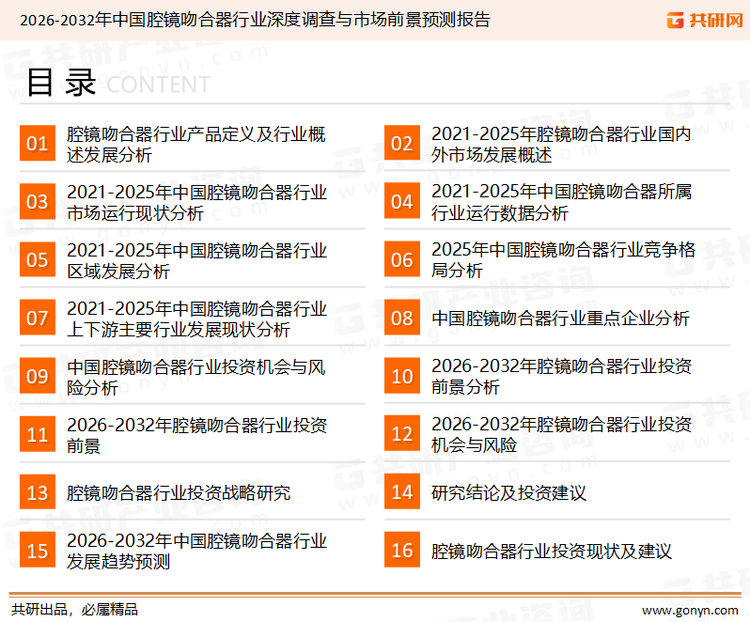Select chapter 2026-2032年腔镜吻合器行业投资机会与风险
This screenshot has width=750, height=622.
point(562,434)
